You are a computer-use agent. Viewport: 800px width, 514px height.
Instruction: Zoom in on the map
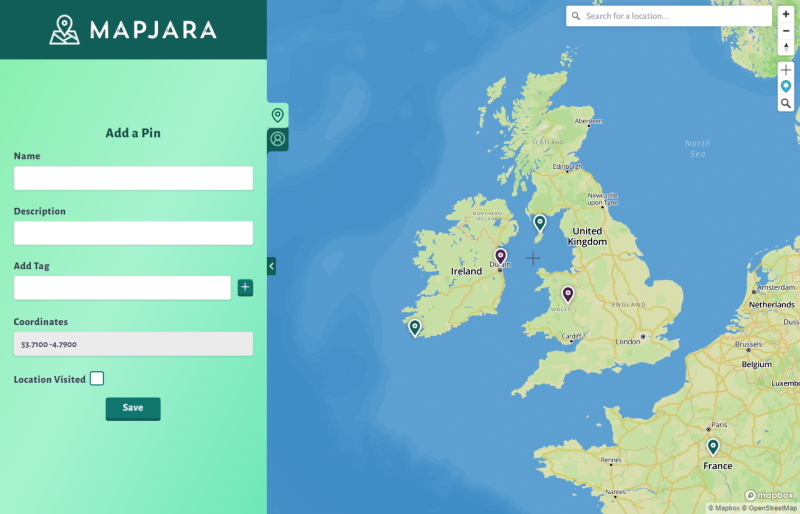point(786,15)
